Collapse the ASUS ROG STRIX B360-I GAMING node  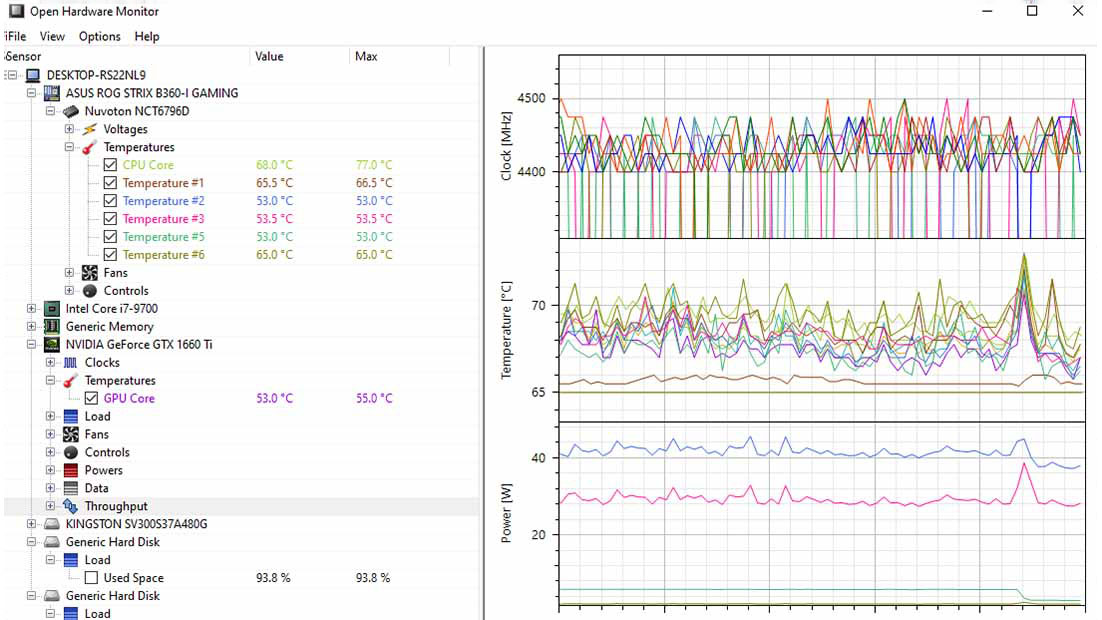[32, 93]
